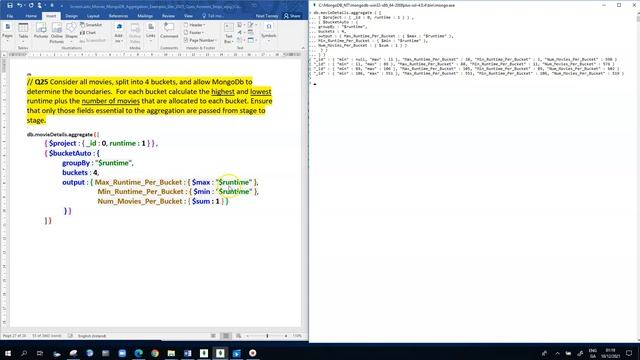Open Word from the taskbar

coord(187,353)
